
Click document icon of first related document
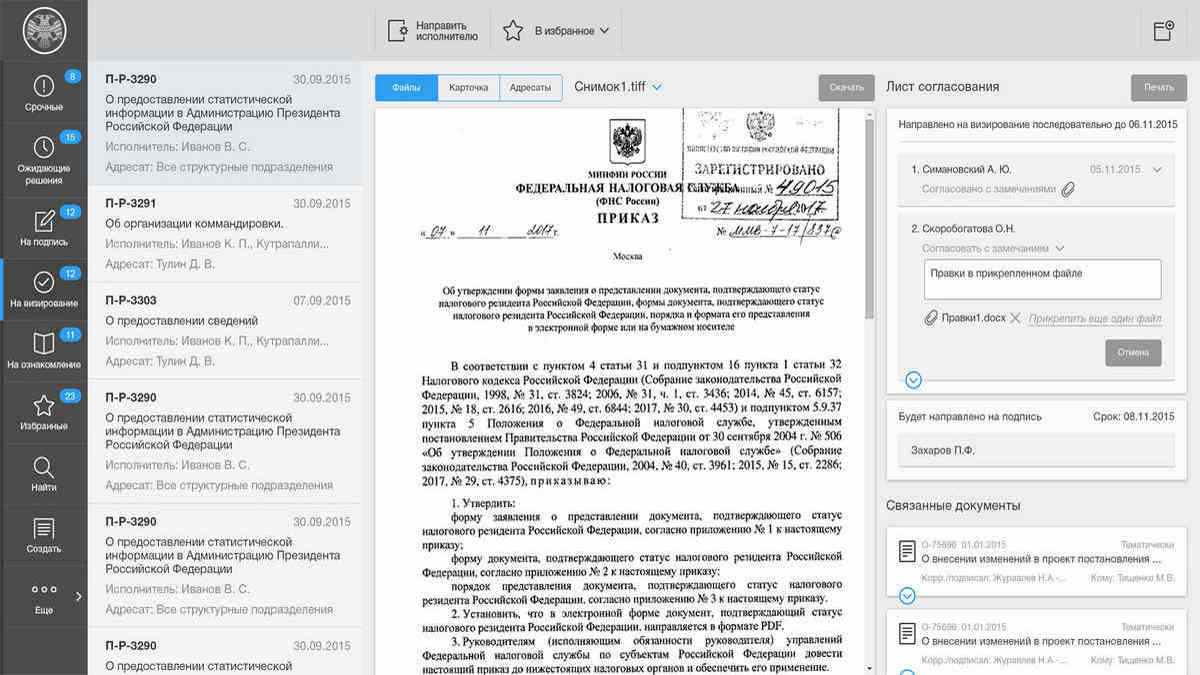[x=907, y=551]
